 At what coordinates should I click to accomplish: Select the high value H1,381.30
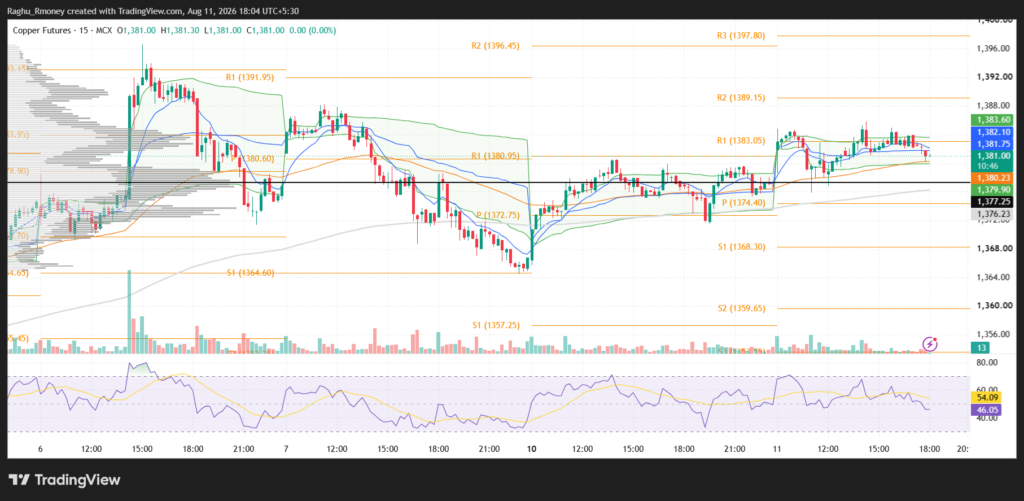pyautogui.click(x=180, y=31)
